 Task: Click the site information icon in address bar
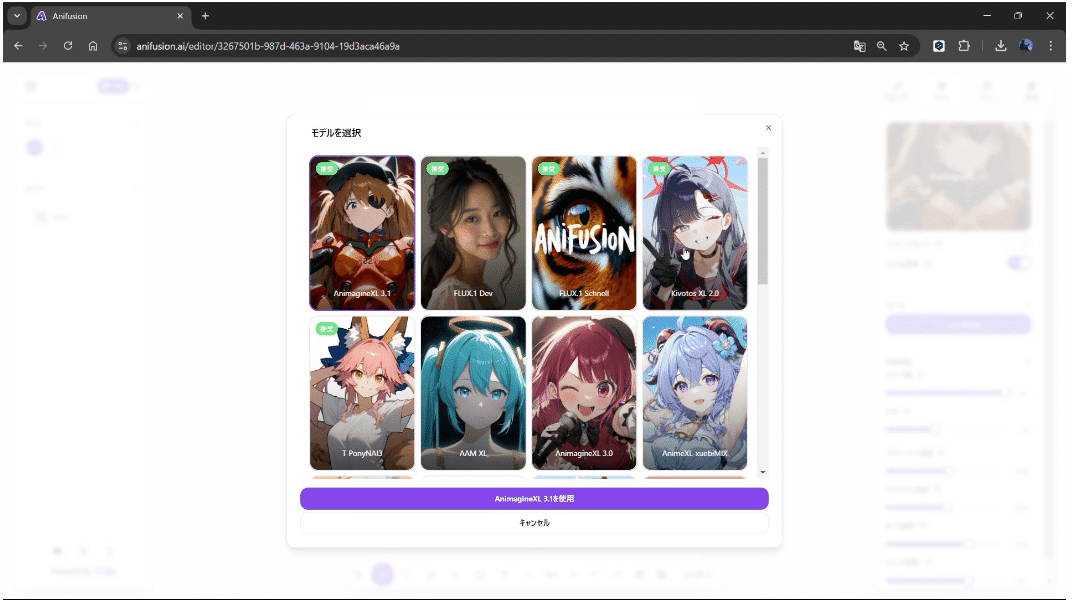click(x=123, y=46)
